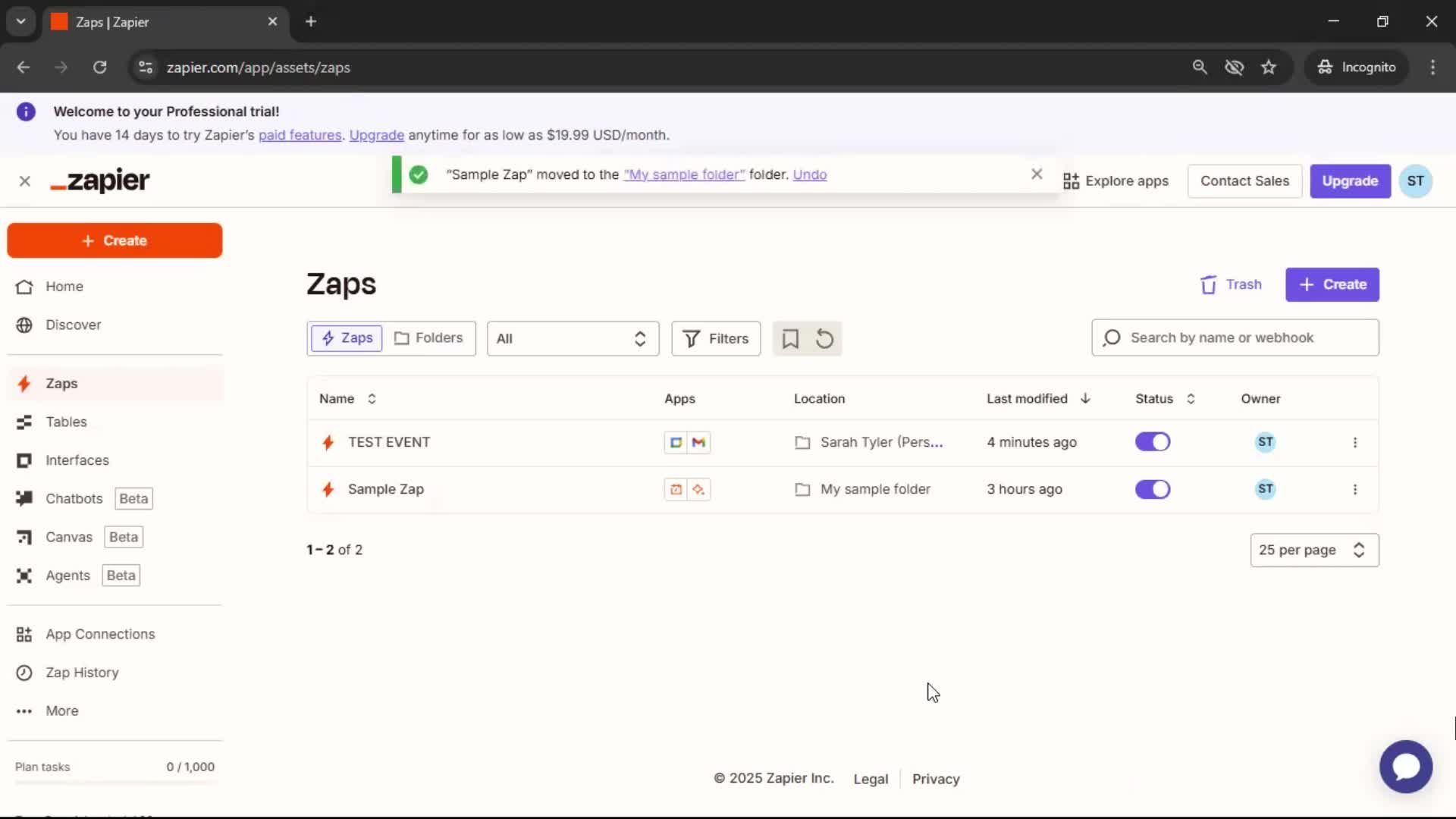Screen dimensions: 1456x819
Task: Open the Privacy footer link
Action: pyautogui.click(x=936, y=779)
